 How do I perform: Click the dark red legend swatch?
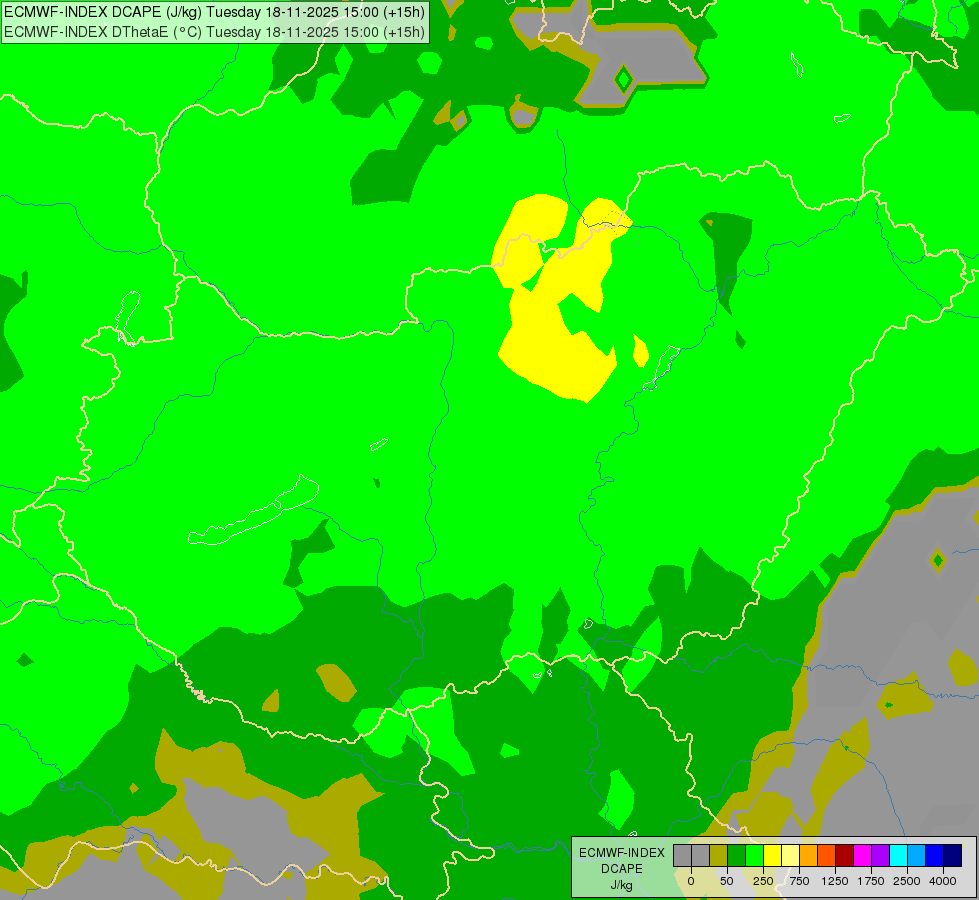[845, 856]
